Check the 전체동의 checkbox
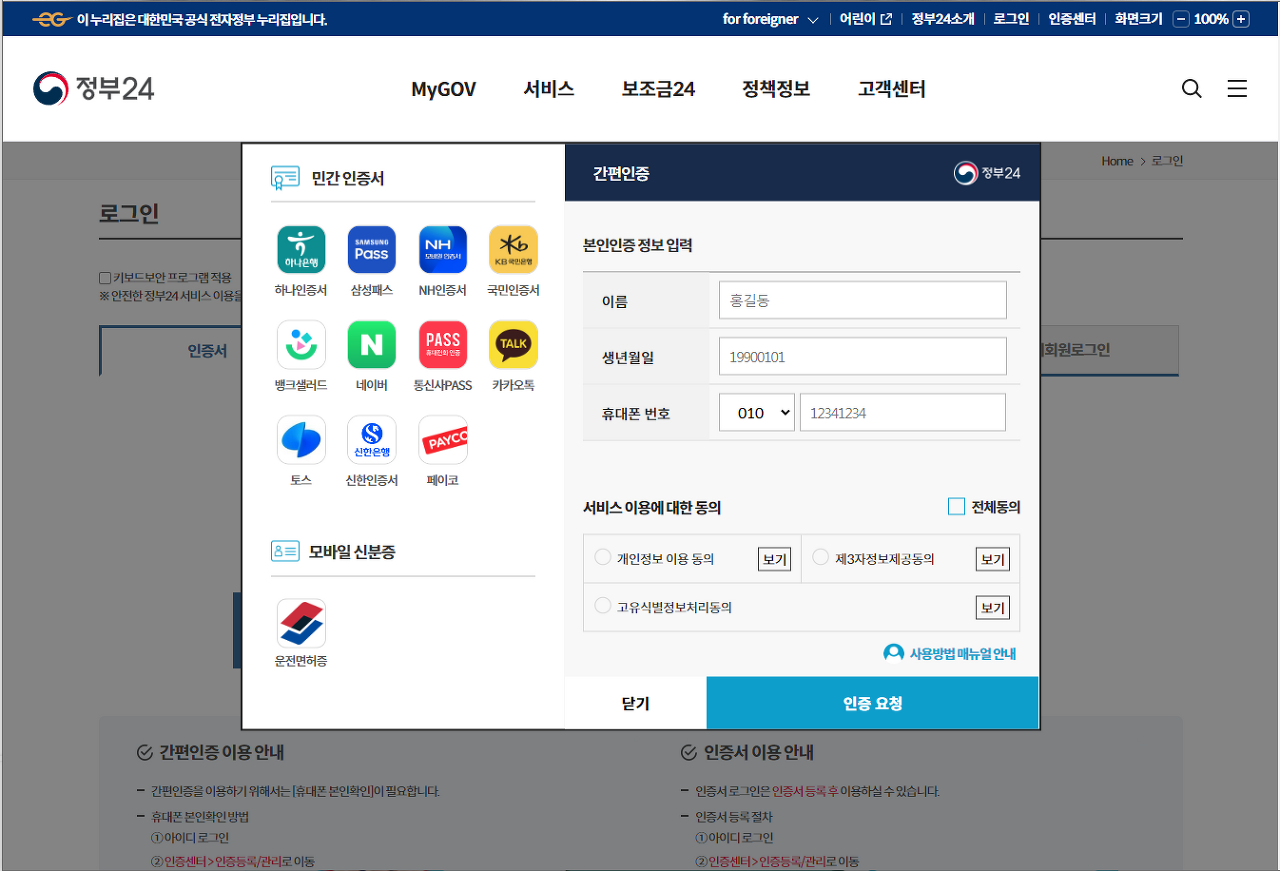Screen dimensions: 1280x871 point(956,507)
